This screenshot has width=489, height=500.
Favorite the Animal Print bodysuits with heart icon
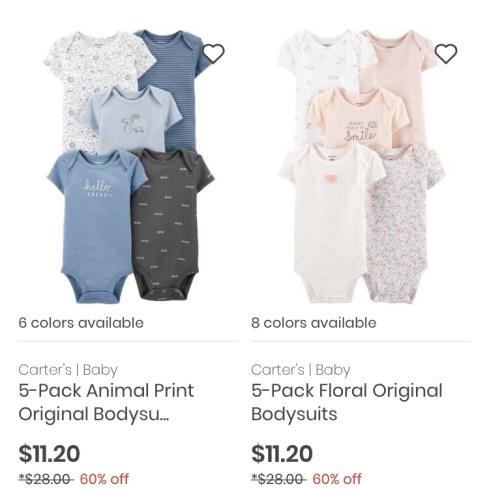(214, 53)
